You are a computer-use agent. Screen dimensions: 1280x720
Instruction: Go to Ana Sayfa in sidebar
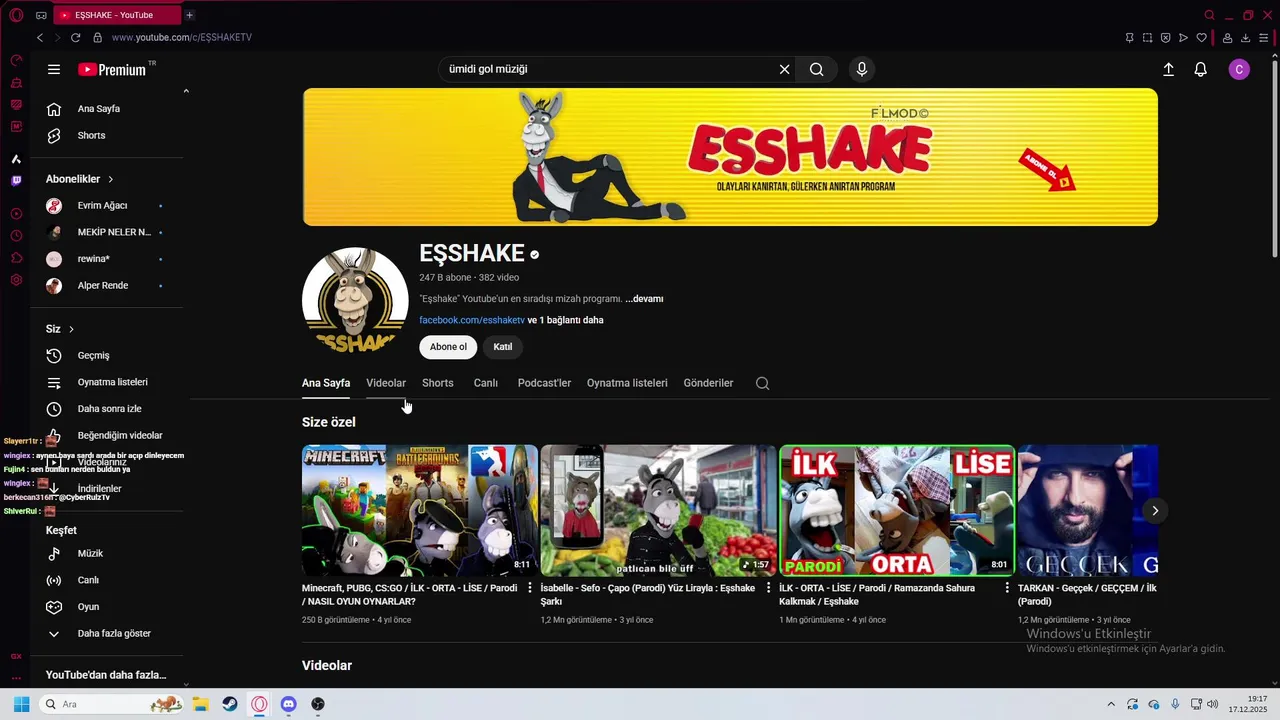click(x=107, y=109)
